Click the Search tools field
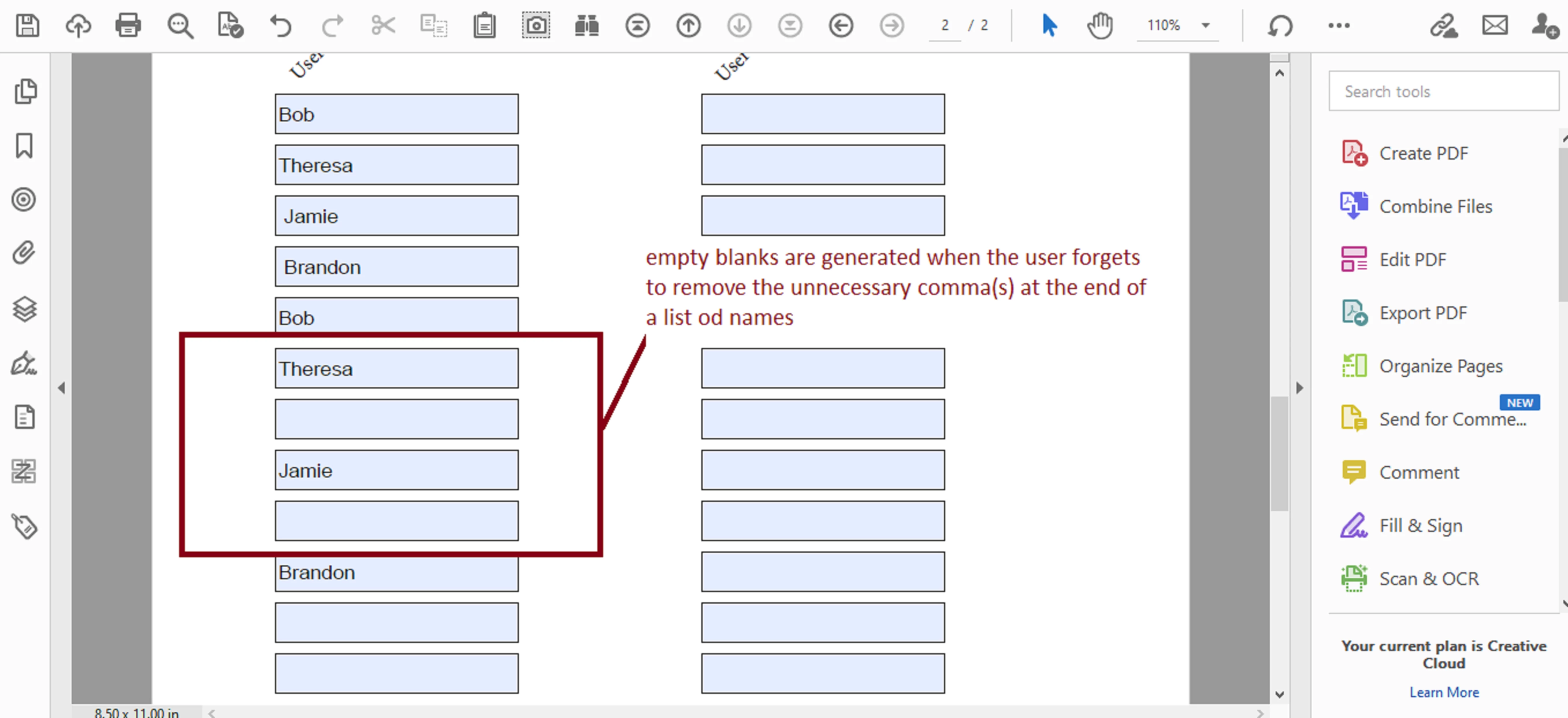 point(1443,91)
